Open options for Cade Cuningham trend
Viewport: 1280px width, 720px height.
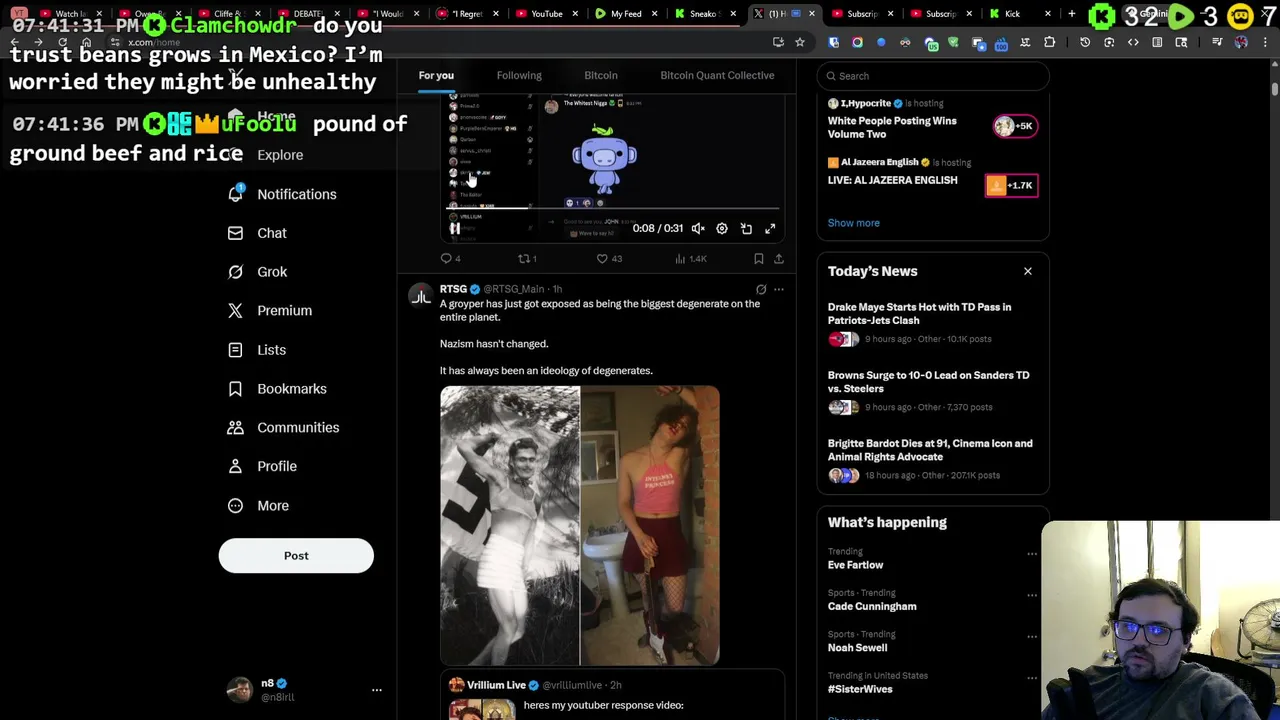click(x=1032, y=594)
